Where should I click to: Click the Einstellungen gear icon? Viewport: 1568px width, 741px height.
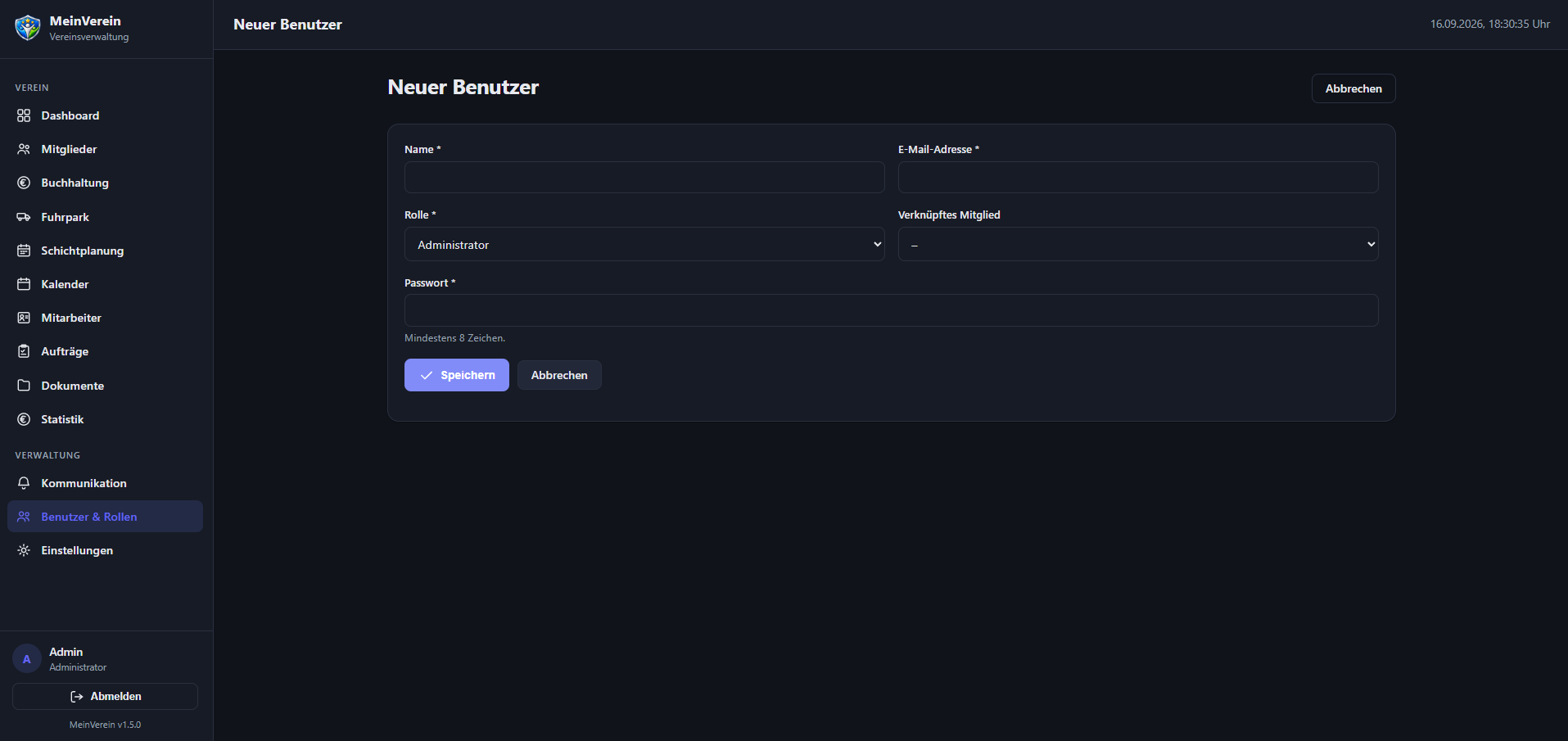(24, 550)
